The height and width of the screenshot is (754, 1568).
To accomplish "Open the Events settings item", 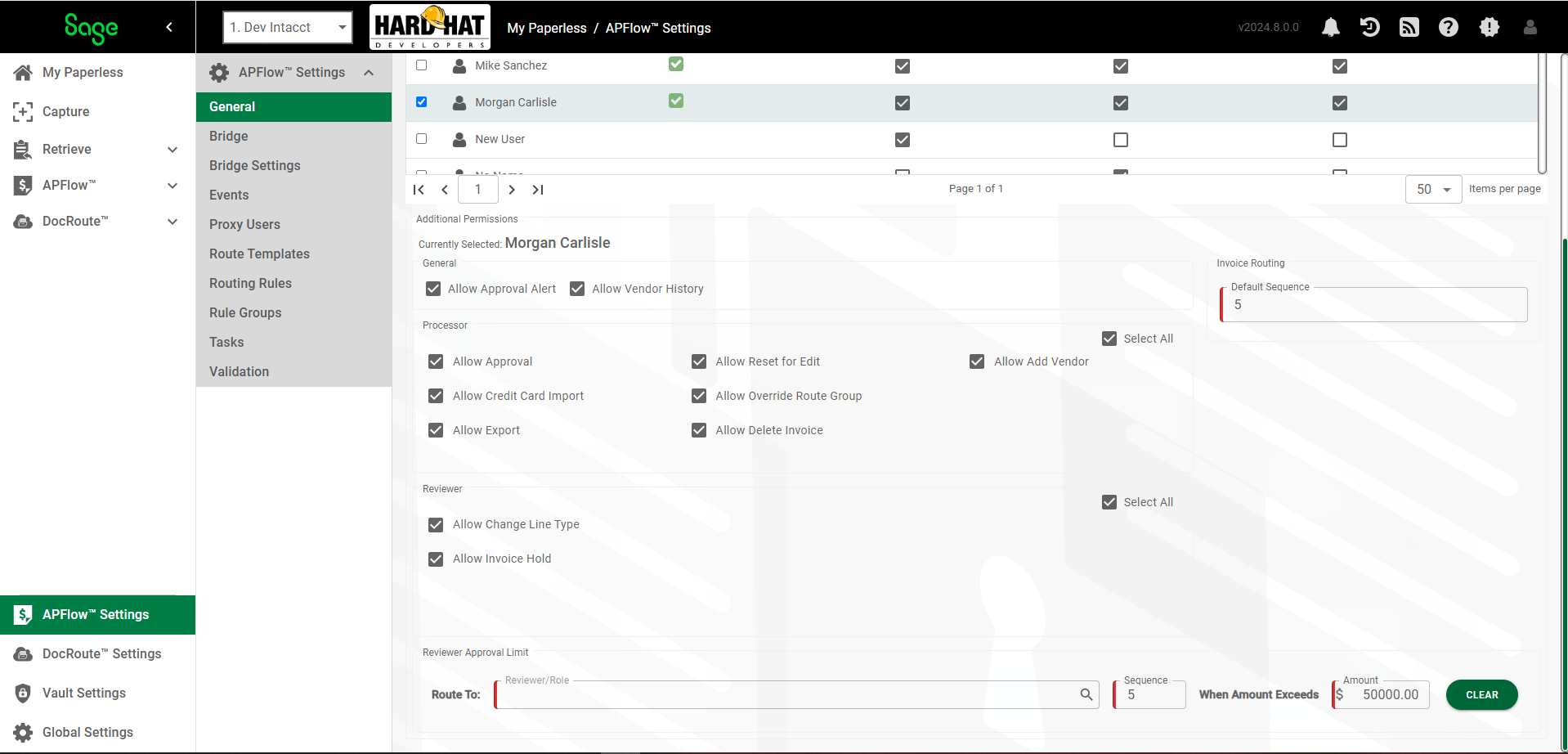I will point(293,195).
